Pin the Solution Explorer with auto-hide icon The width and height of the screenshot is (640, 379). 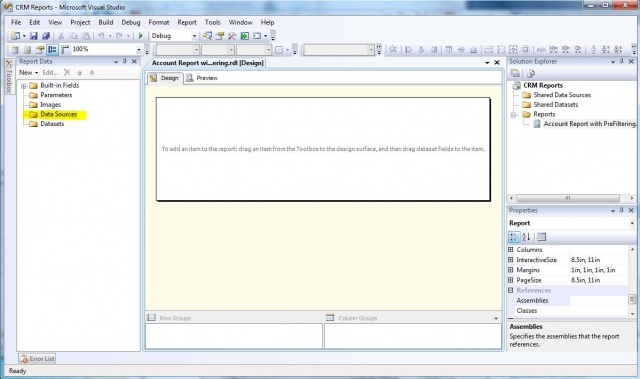(622, 61)
